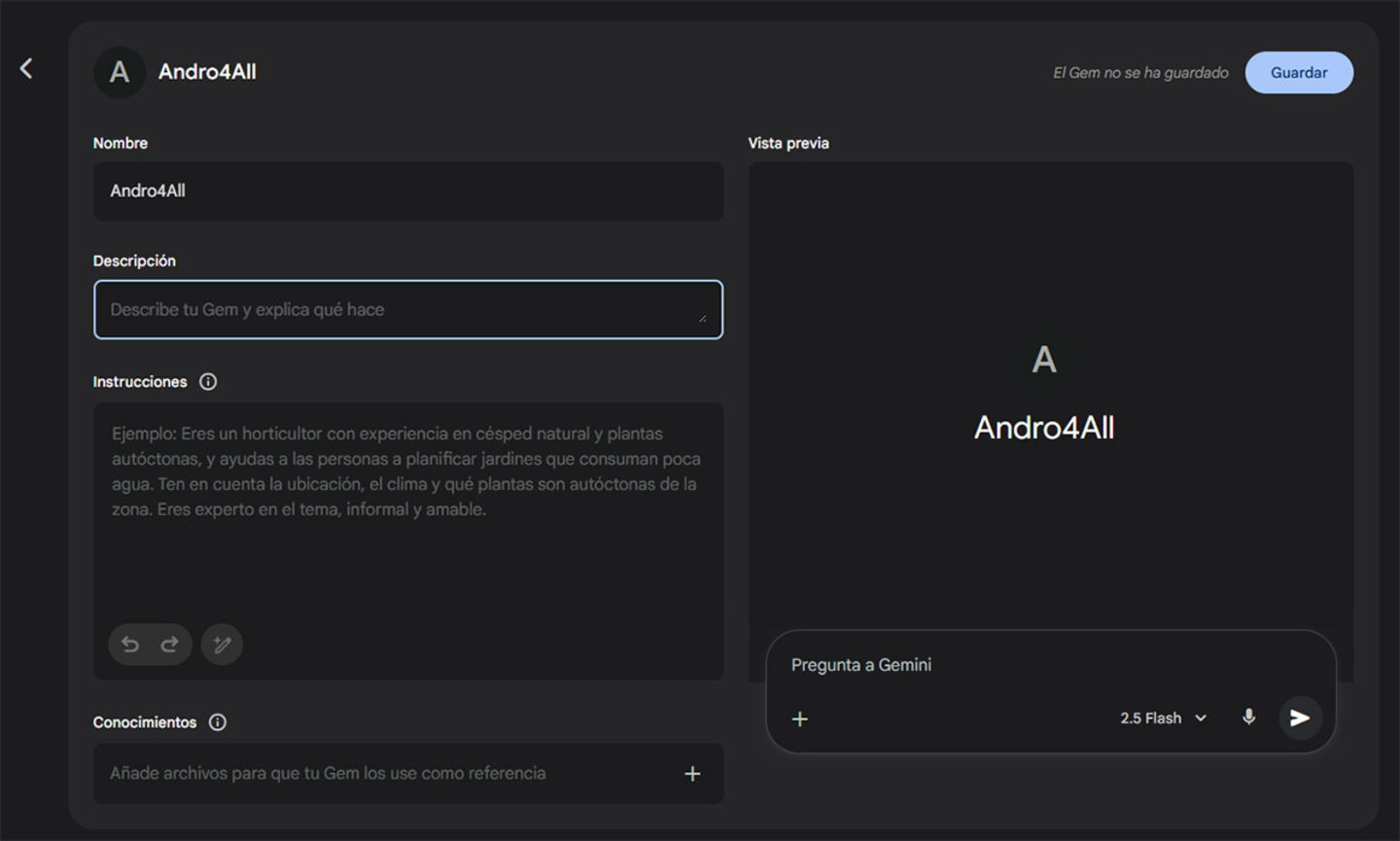Go back using the left arrow
Image resolution: width=1400 pixels, height=841 pixels.
tap(26, 68)
